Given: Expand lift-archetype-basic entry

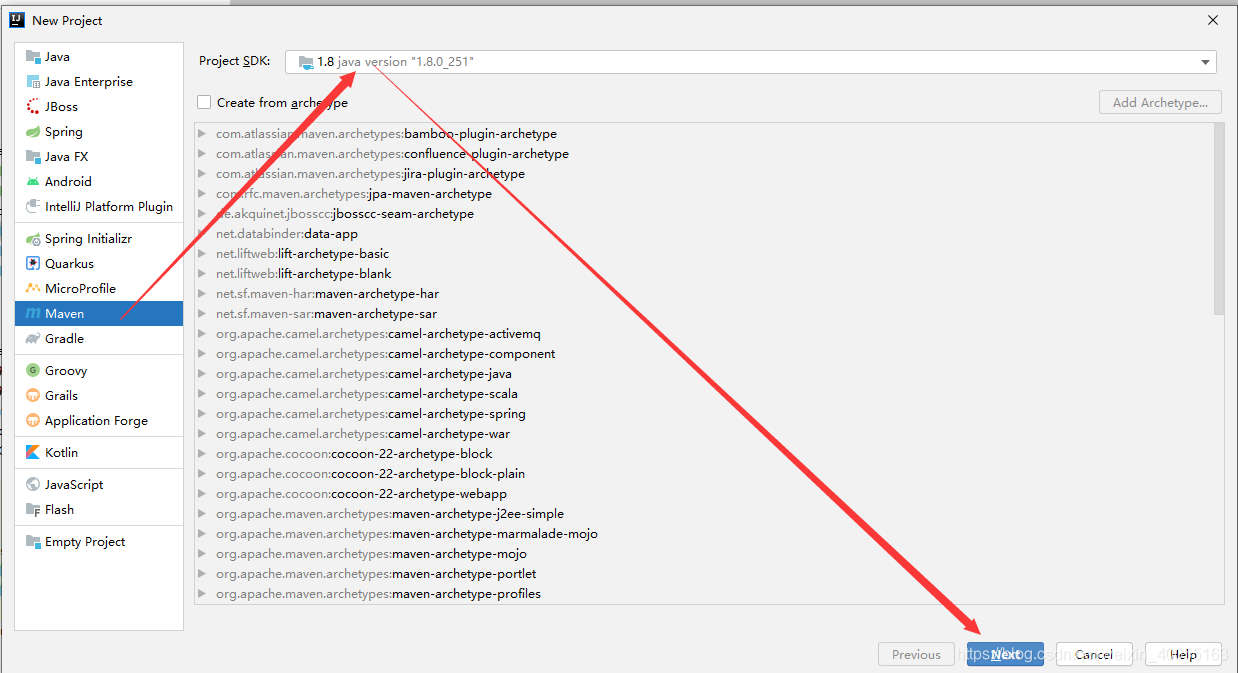Looking at the screenshot, I should (x=202, y=254).
